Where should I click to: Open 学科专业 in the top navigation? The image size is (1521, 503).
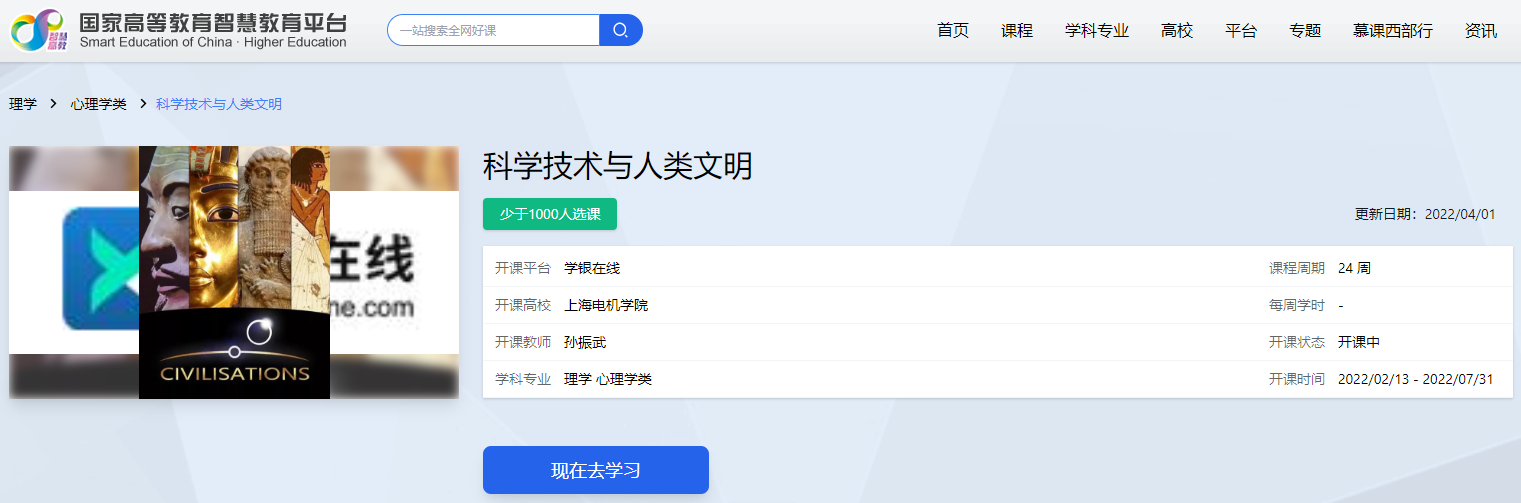1096,30
